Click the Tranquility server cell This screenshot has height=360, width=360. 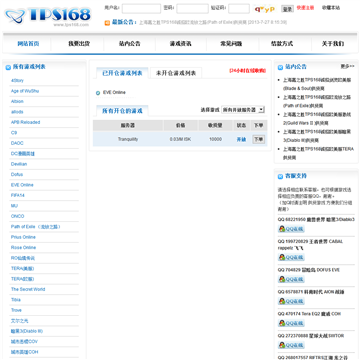coord(128,139)
